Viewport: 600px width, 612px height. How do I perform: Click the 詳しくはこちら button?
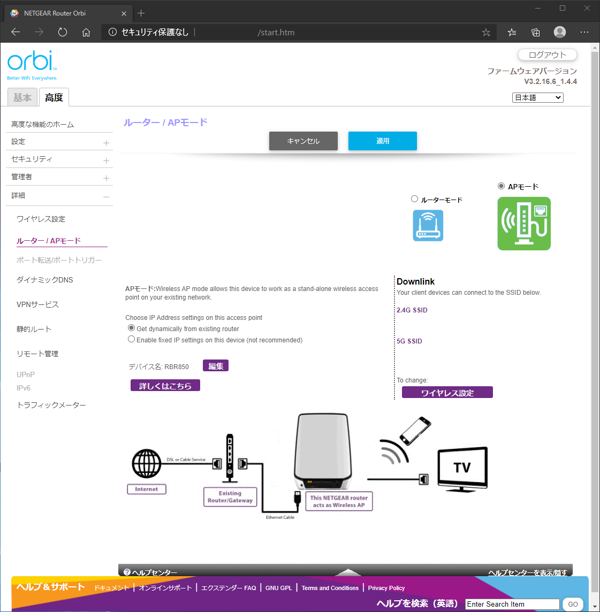pos(165,386)
